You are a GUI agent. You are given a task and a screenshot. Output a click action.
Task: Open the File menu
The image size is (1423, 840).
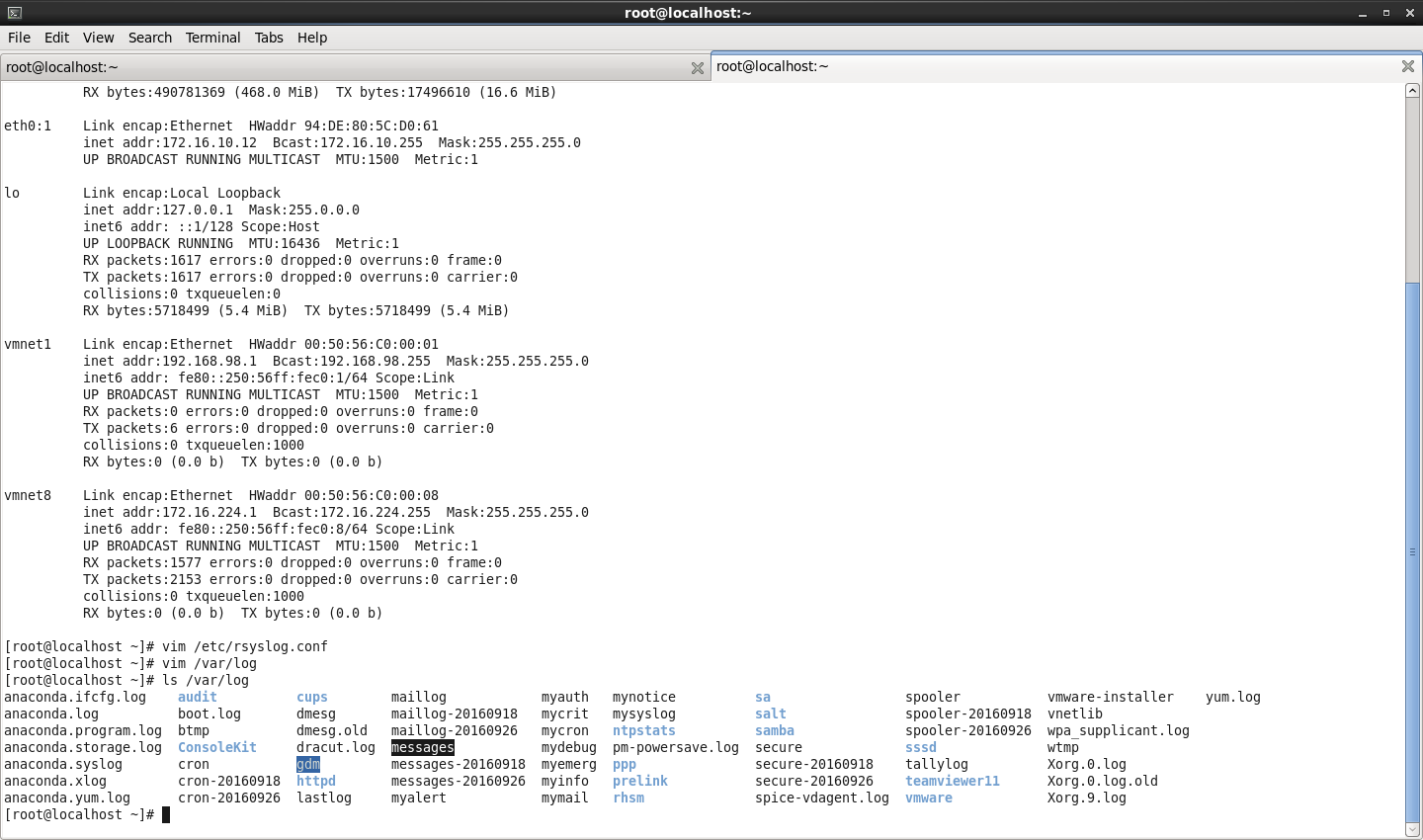[19, 38]
